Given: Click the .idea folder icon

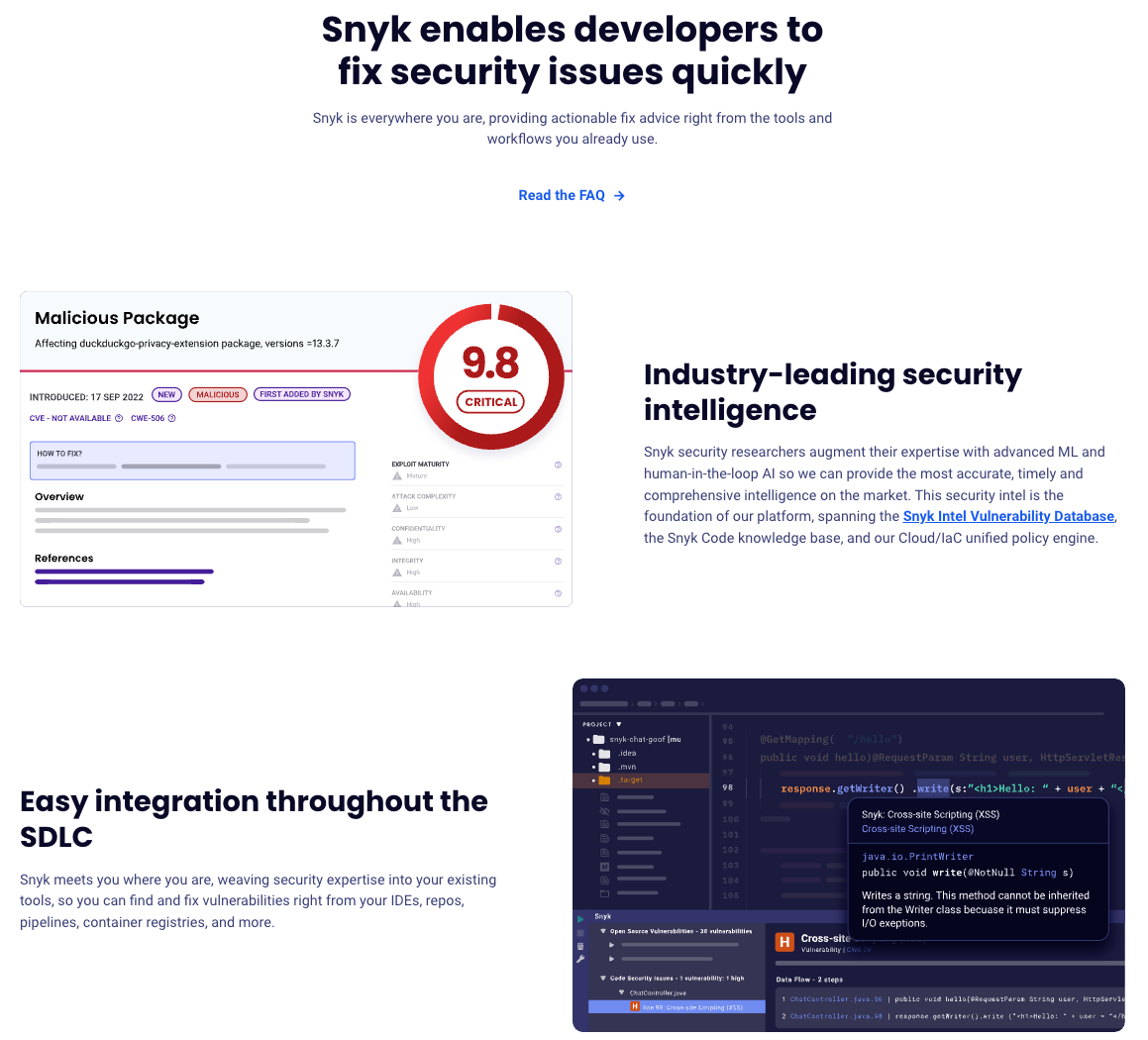Looking at the screenshot, I should point(605,753).
